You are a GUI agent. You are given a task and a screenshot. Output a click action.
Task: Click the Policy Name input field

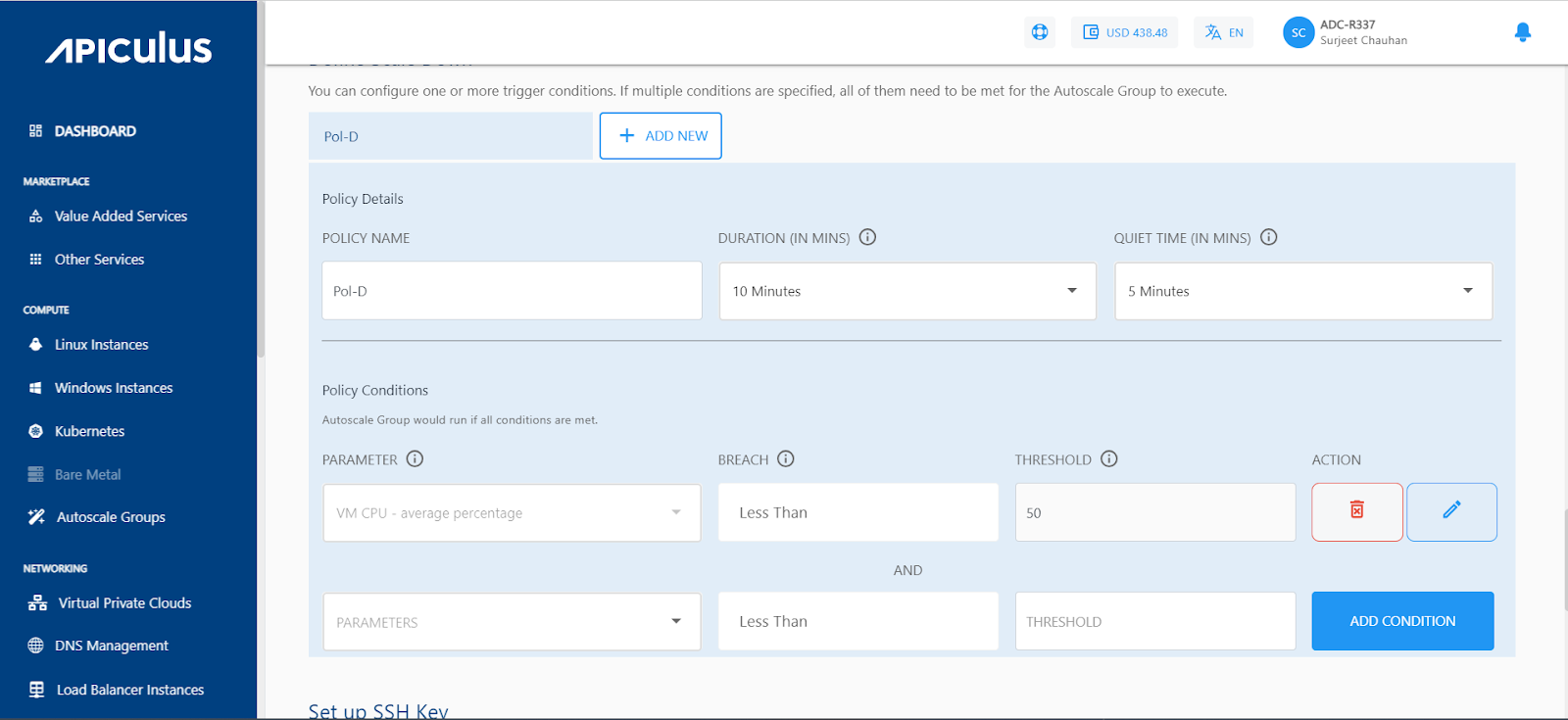click(512, 291)
